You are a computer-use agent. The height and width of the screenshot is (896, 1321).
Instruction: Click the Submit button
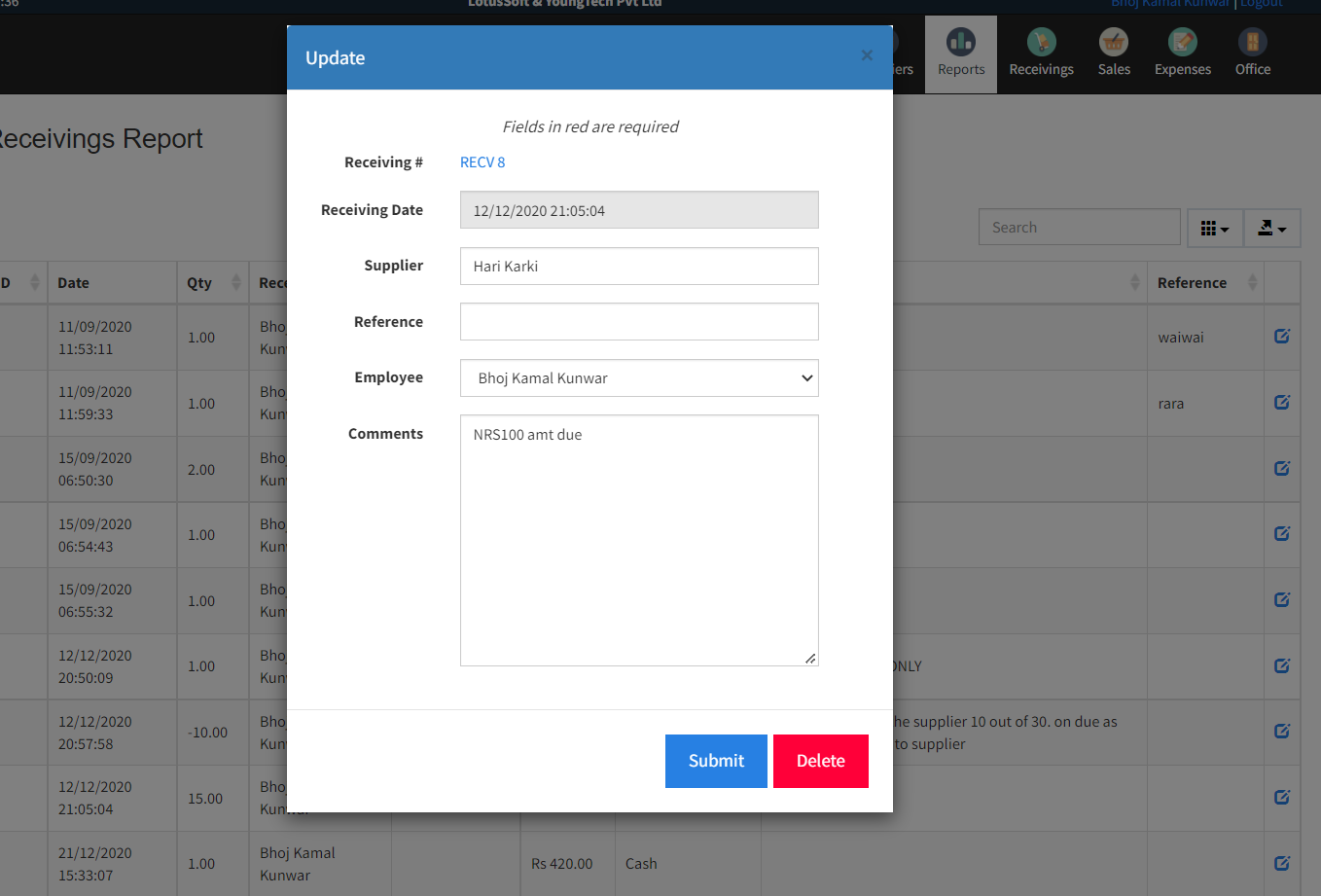716,761
